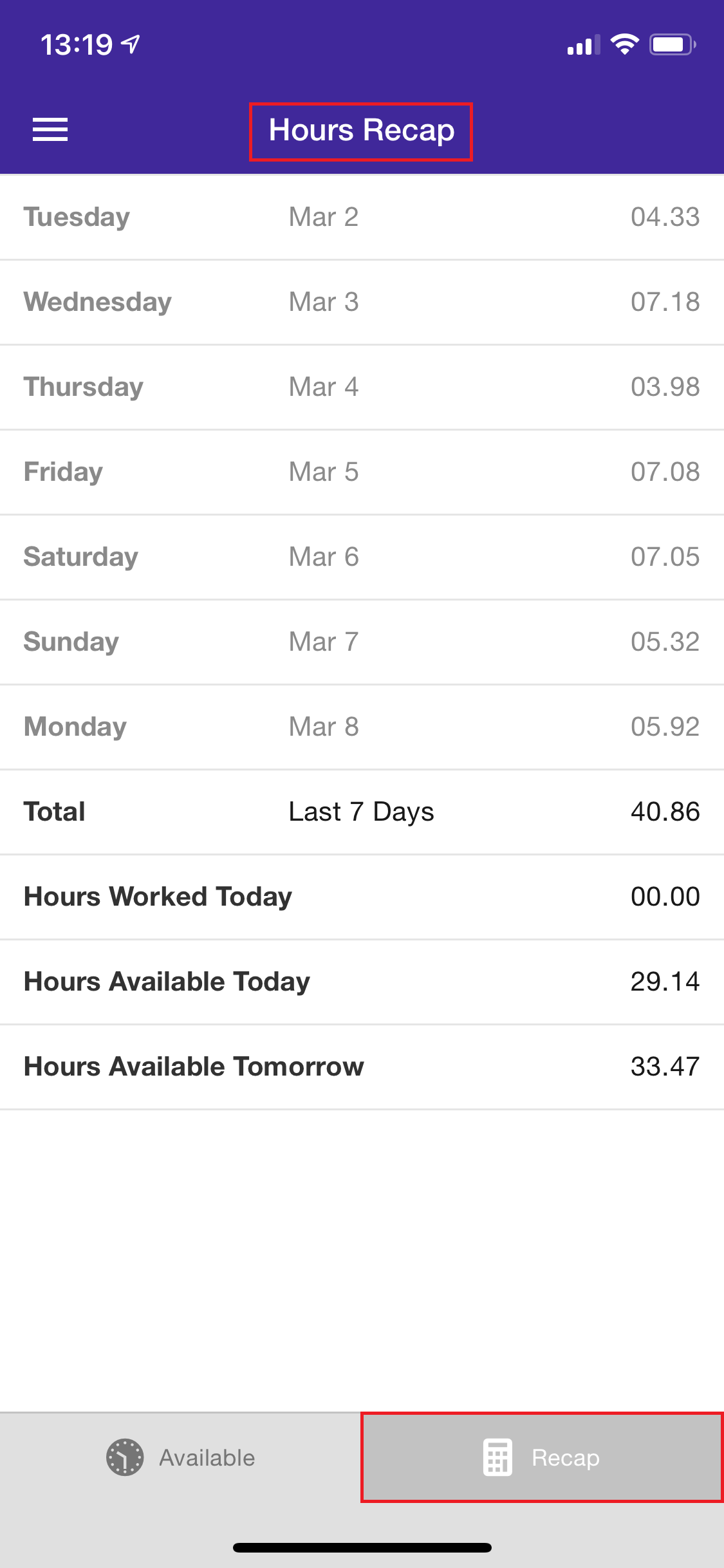Select the Sunday Mar 7 row
The height and width of the screenshot is (1568, 724).
point(362,642)
